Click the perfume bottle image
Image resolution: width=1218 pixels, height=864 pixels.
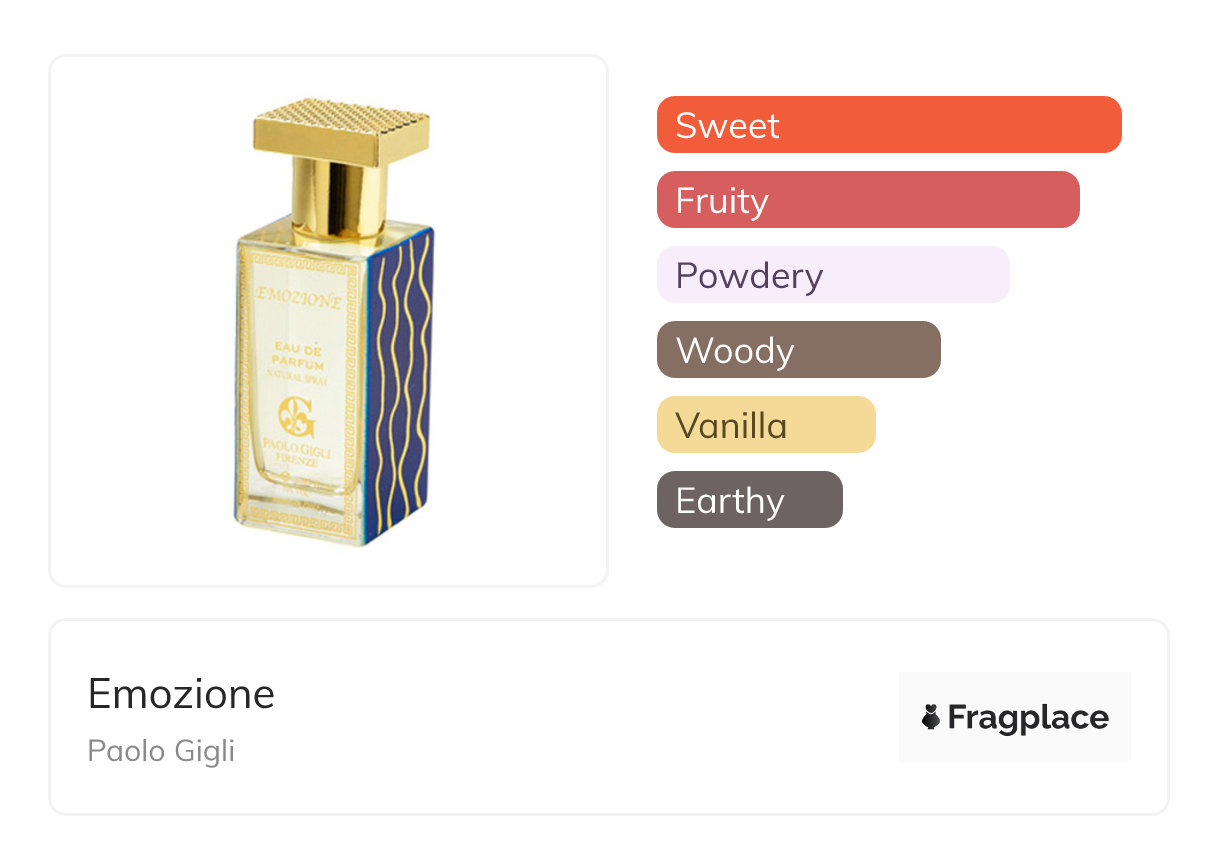[x=334, y=322]
